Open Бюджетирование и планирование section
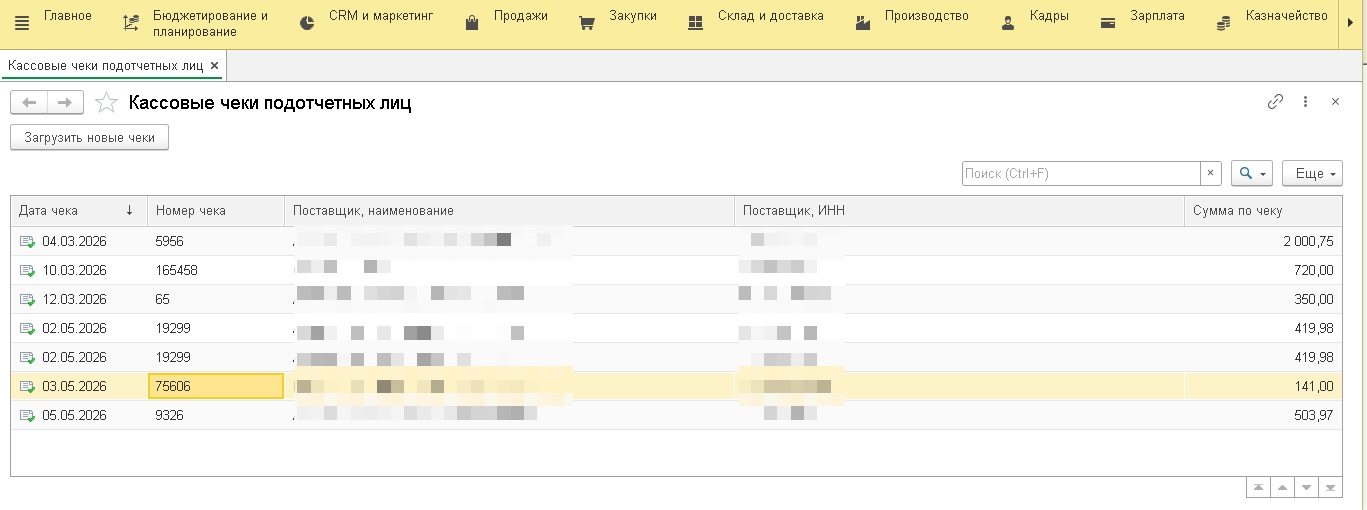The height and width of the screenshot is (510, 1367). click(x=198, y=24)
